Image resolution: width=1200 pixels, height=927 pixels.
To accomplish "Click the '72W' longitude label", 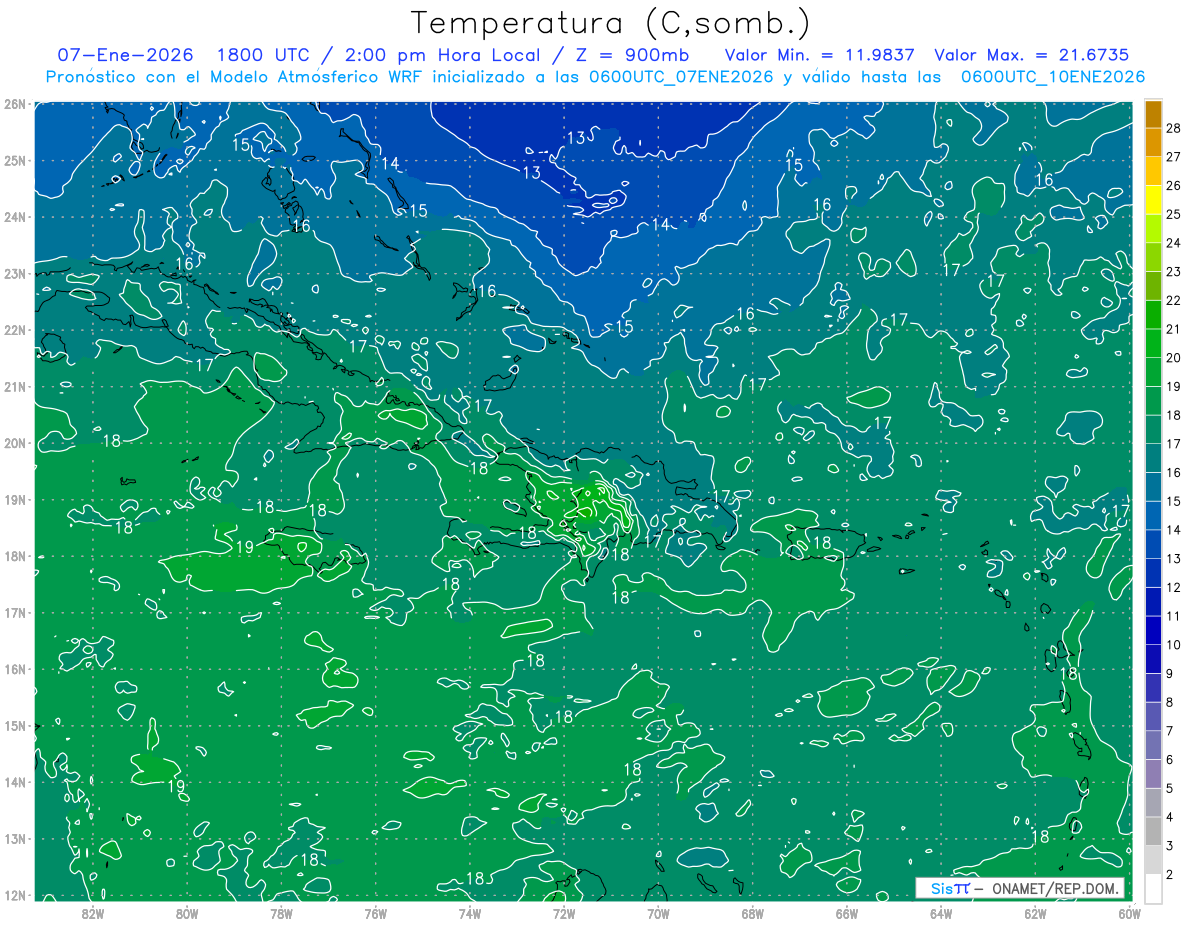I will click(563, 912).
